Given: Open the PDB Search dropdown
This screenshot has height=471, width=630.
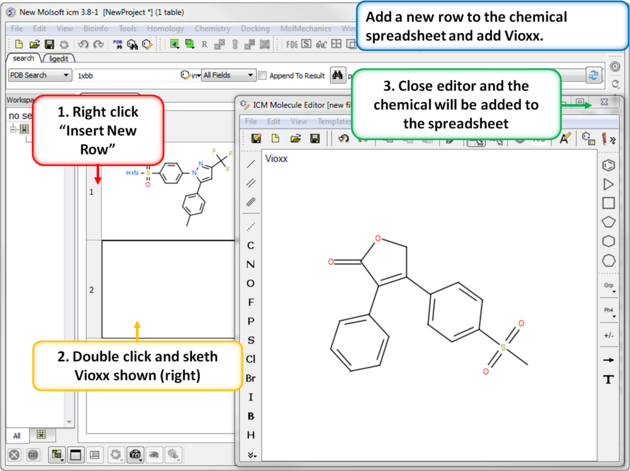Looking at the screenshot, I should click(x=39, y=75).
